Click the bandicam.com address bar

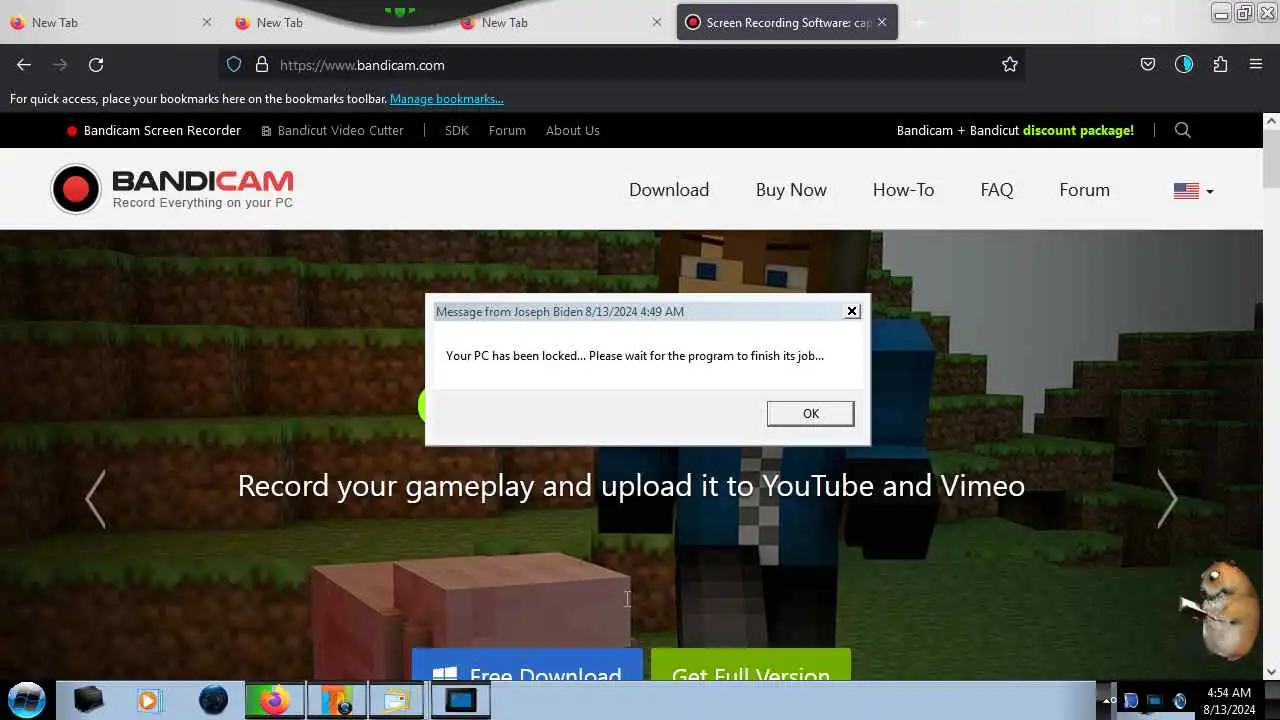click(x=620, y=64)
